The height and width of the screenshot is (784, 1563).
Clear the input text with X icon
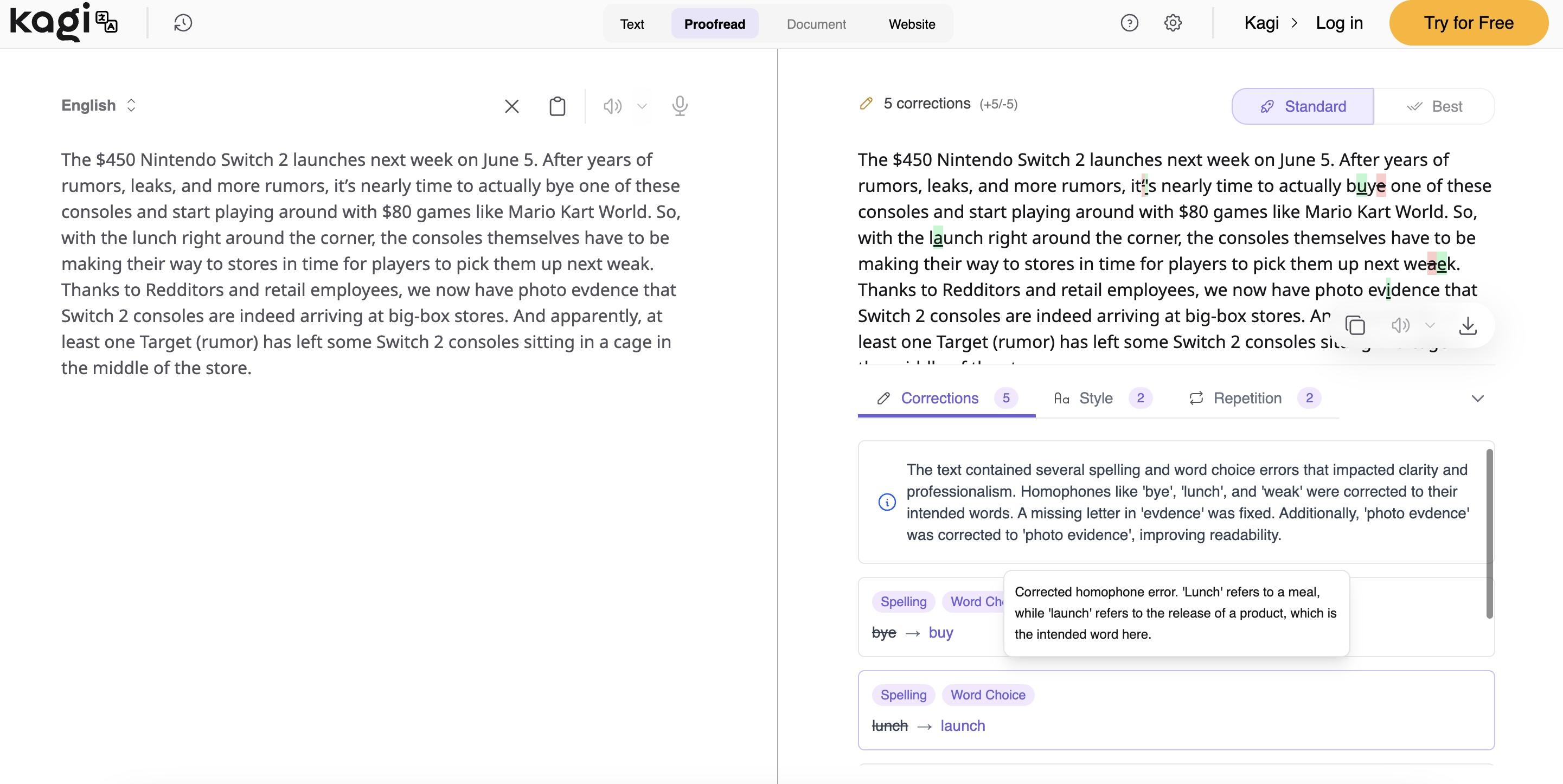pos(511,106)
